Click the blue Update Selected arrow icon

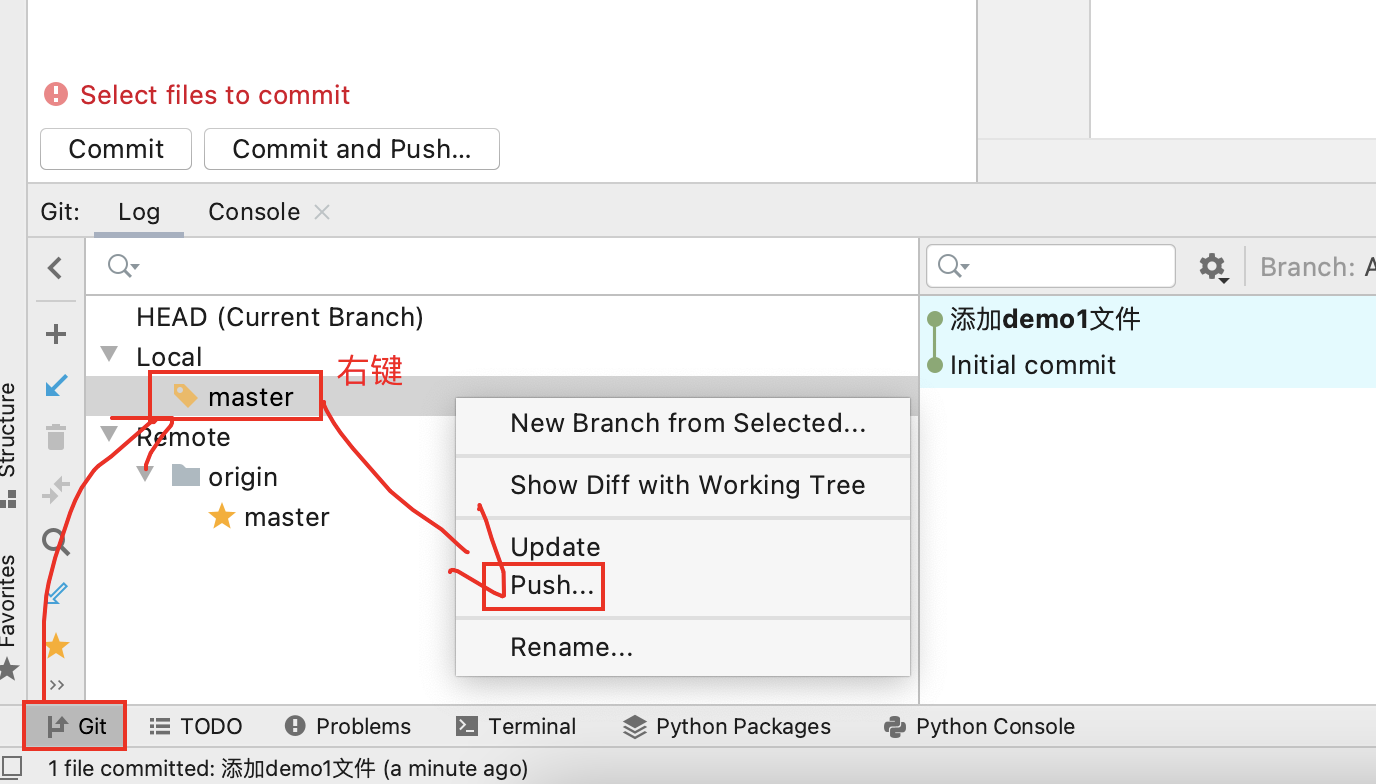[x=56, y=386]
